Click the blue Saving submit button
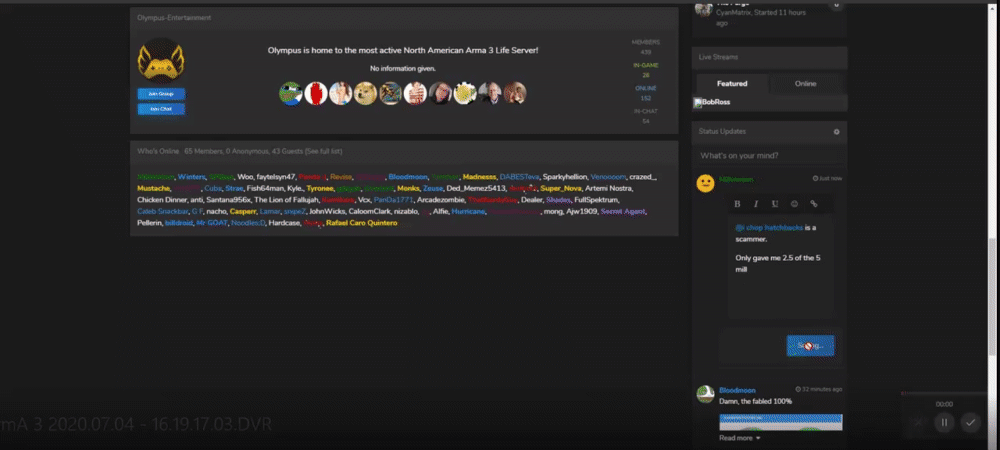 coord(810,345)
